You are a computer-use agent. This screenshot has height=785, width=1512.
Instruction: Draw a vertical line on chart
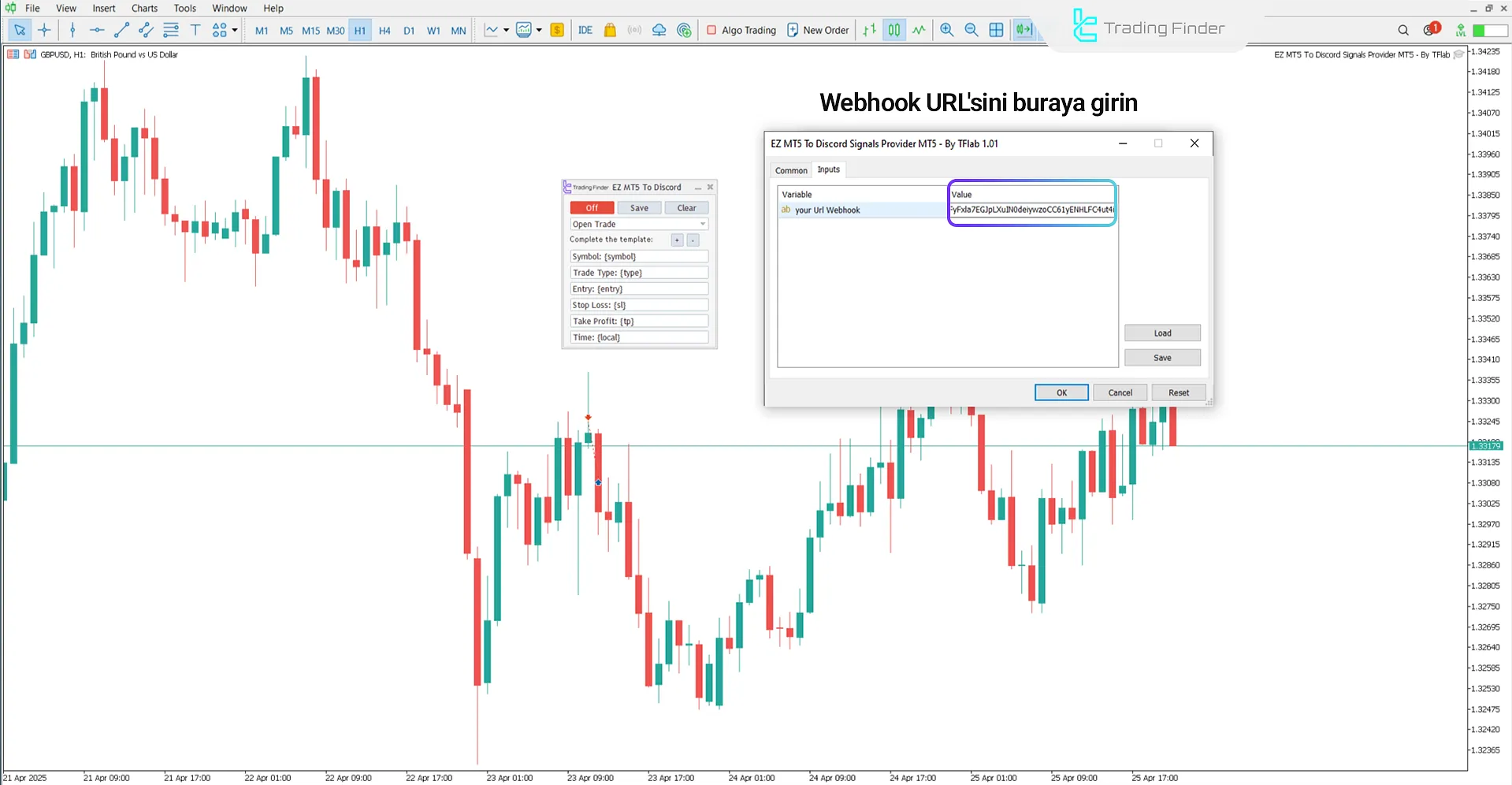click(72, 30)
